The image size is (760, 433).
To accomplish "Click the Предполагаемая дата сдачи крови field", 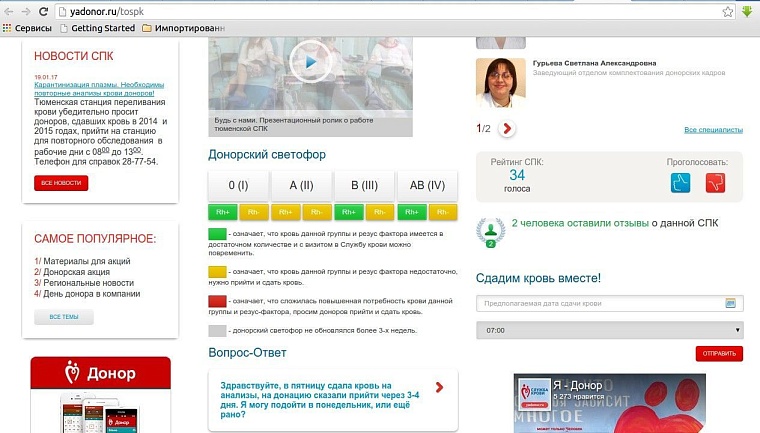I will [610, 303].
